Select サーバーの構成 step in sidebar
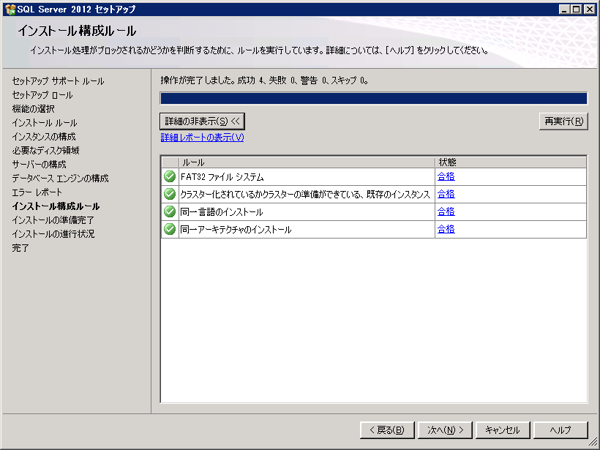 [39, 165]
